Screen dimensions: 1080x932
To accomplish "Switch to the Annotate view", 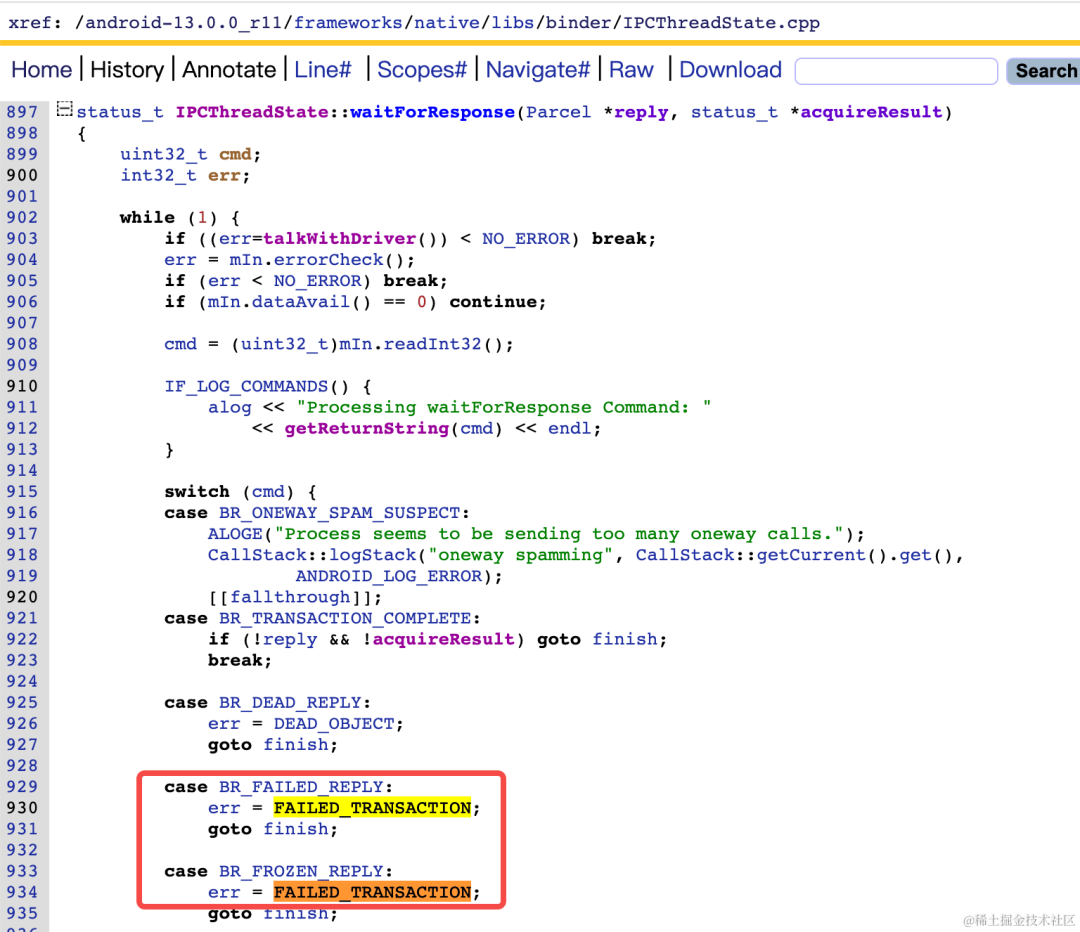I will [229, 70].
